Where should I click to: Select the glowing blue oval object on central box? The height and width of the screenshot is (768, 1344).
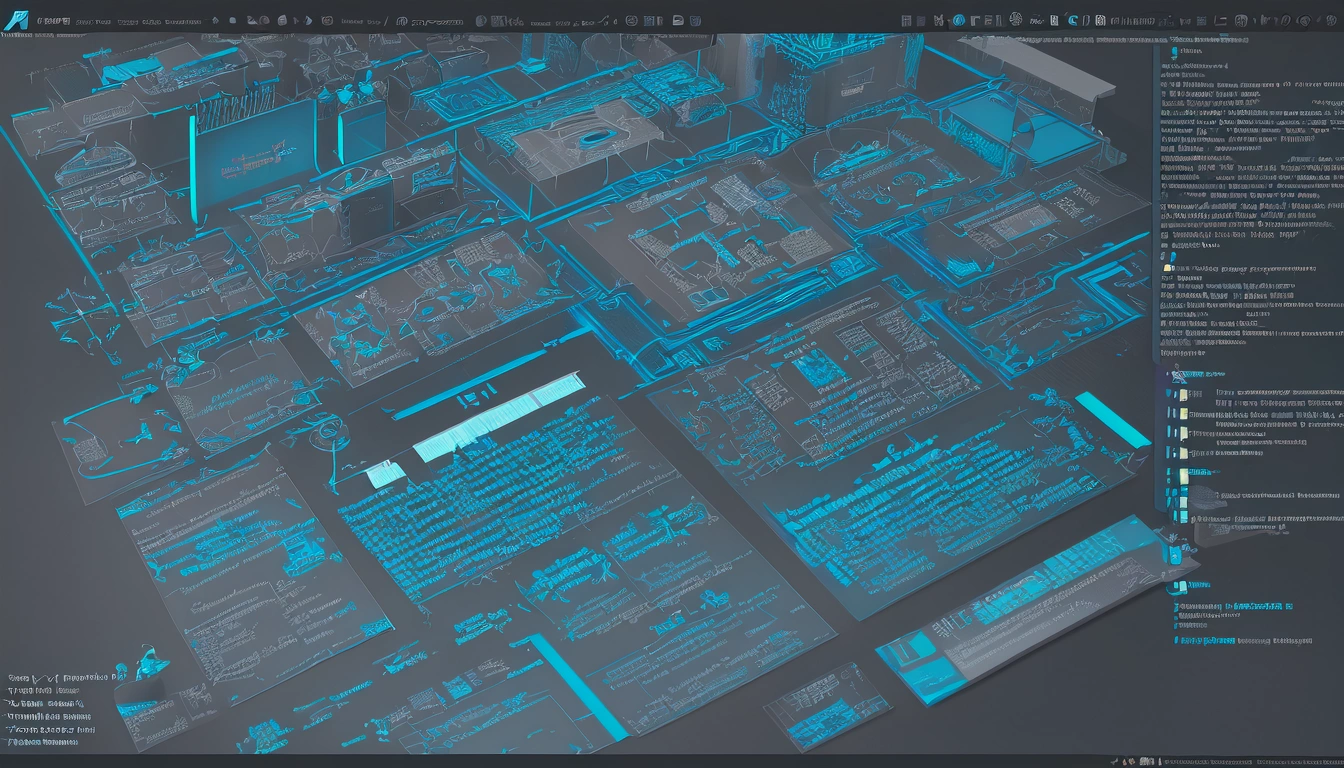click(596, 137)
